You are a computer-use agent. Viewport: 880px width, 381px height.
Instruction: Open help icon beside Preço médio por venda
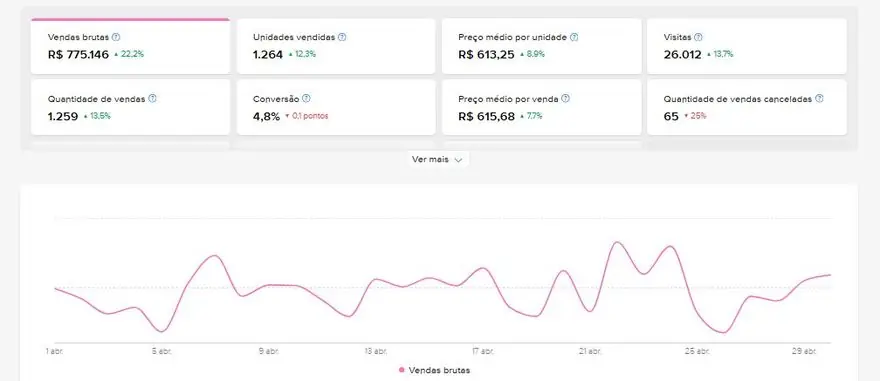(x=566, y=99)
